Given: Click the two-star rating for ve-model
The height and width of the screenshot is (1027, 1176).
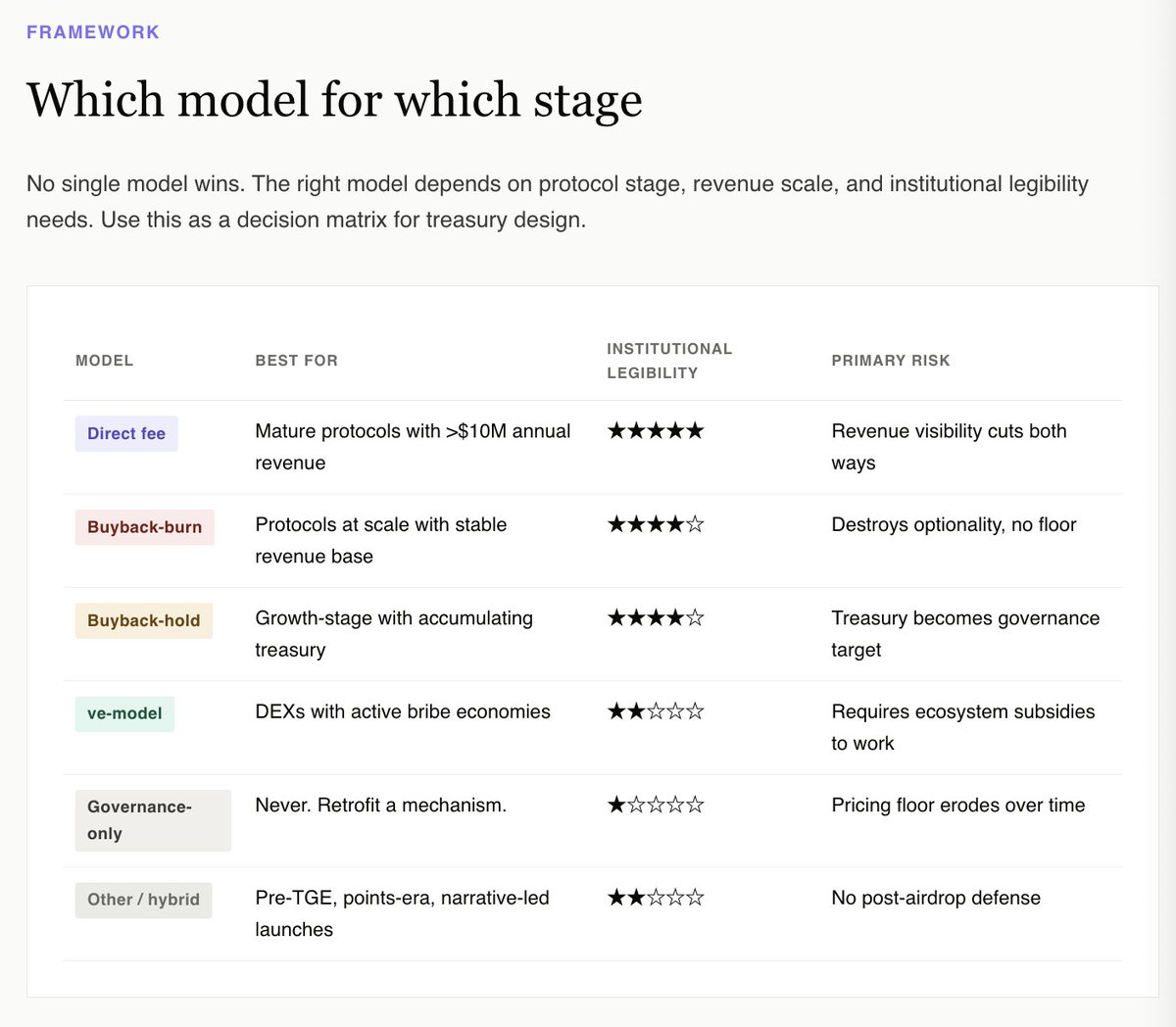Looking at the screenshot, I should pos(656,711).
